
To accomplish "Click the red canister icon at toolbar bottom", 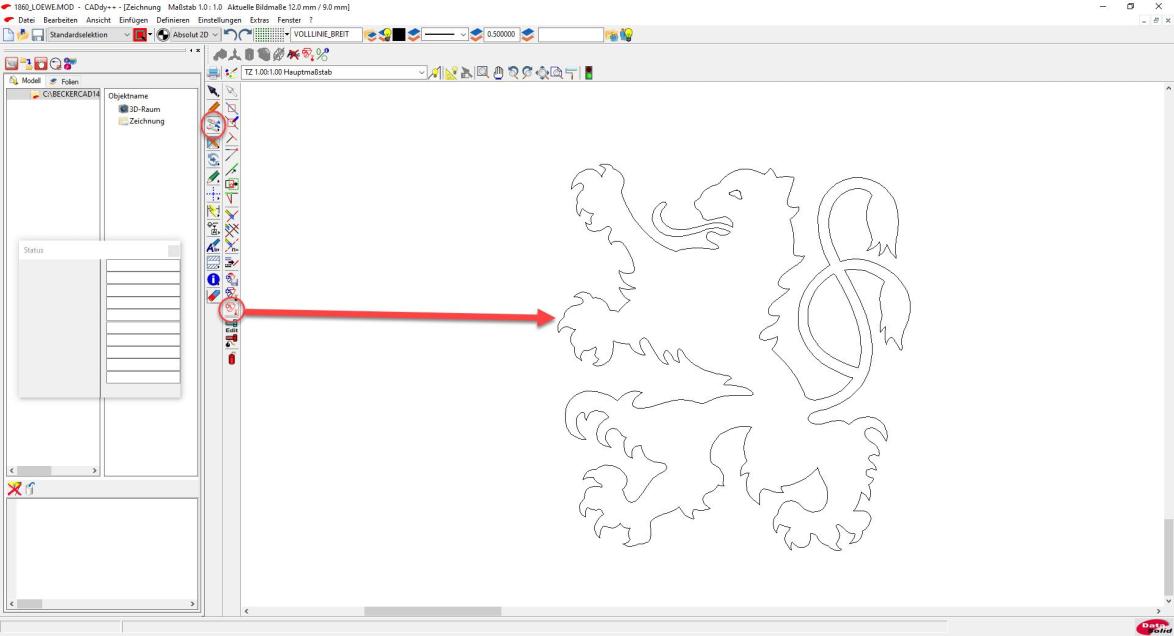I will click(x=231, y=359).
